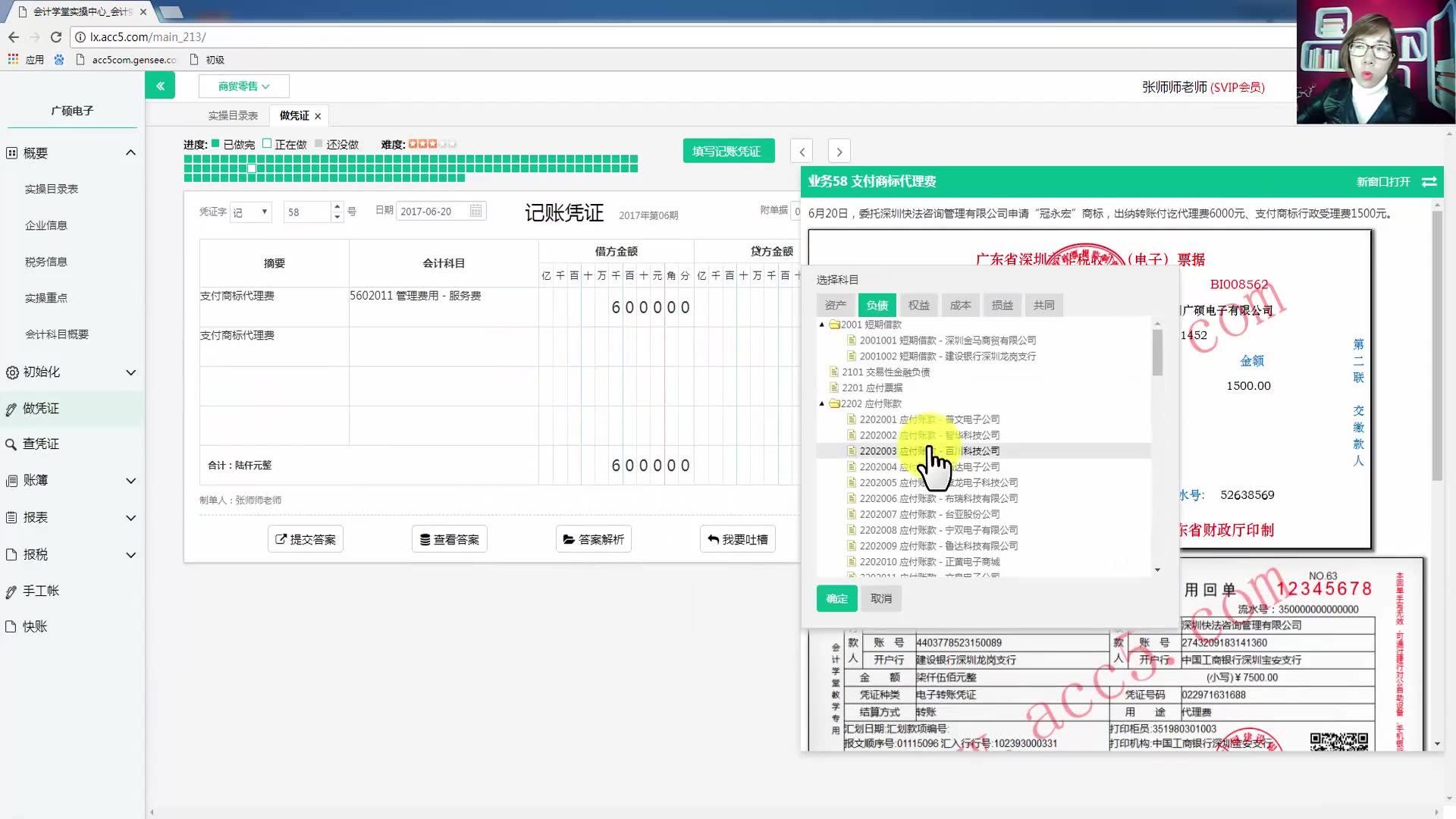Open 查凭证 search in sidebar
Viewport: 1456px width, 819px height.
click(x=41, y=444)
